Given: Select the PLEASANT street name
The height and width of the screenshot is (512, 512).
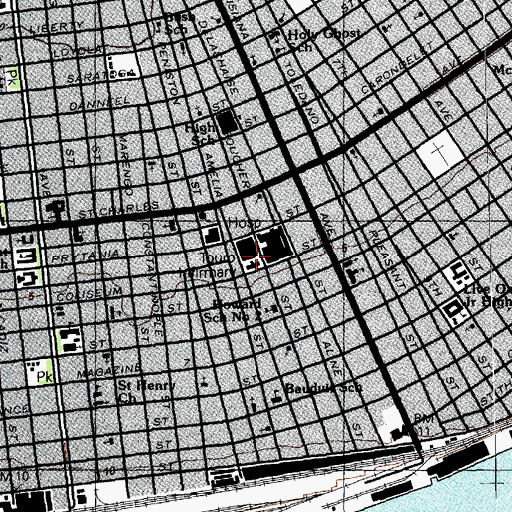Looking at the screenshot, I should (388, 259).
